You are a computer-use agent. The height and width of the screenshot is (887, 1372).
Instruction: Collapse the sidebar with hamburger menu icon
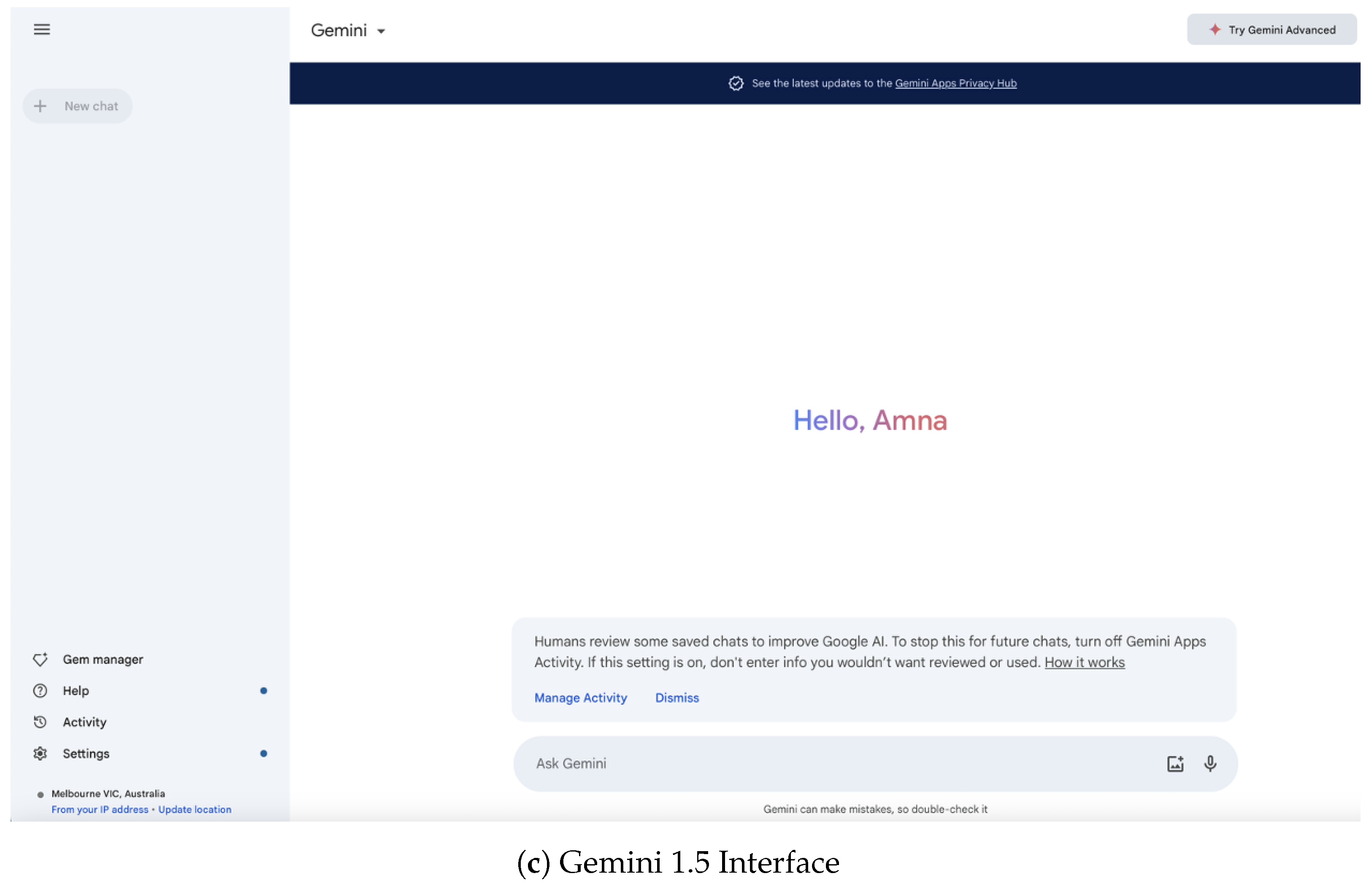[41, 30]
